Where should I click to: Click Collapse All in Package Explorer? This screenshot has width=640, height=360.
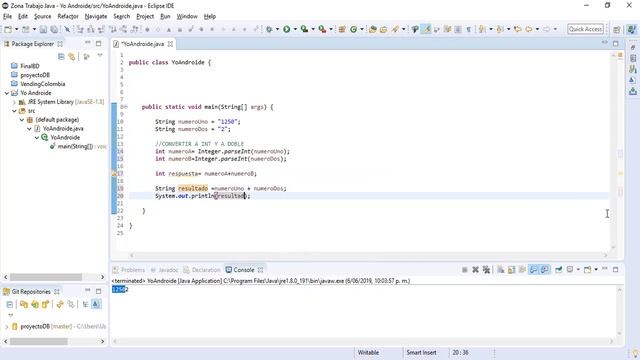pyautogui.click(x=61, y=57)
